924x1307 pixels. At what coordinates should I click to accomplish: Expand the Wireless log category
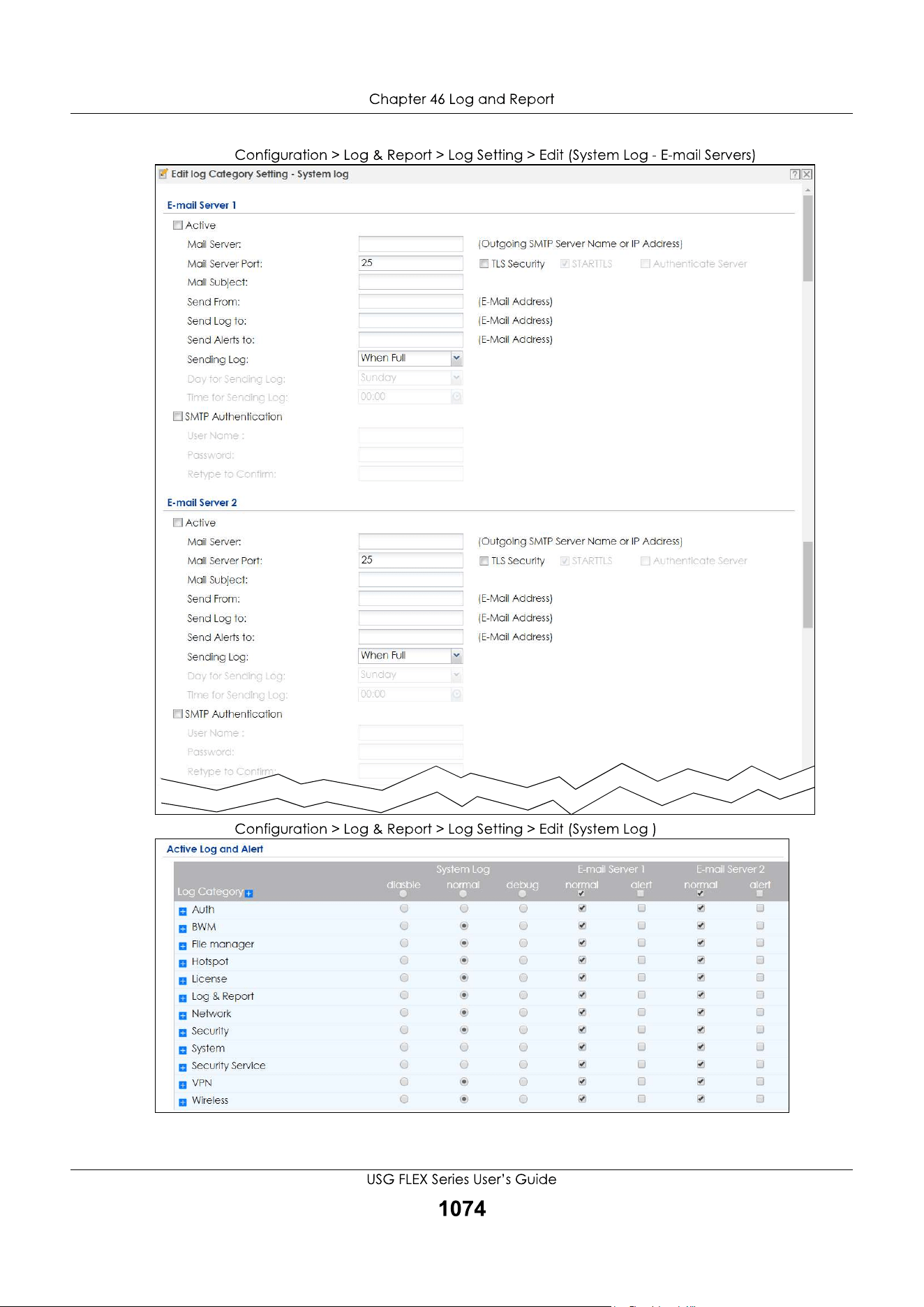coord(183,1102)
